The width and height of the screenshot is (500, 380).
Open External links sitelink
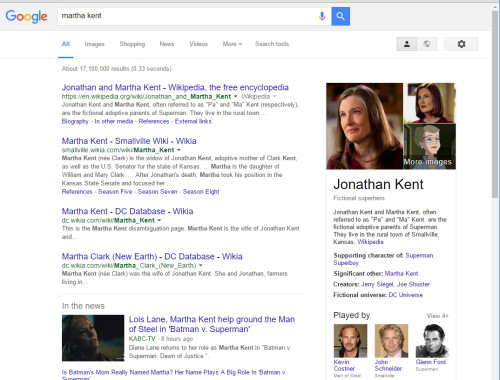(193, 121)
